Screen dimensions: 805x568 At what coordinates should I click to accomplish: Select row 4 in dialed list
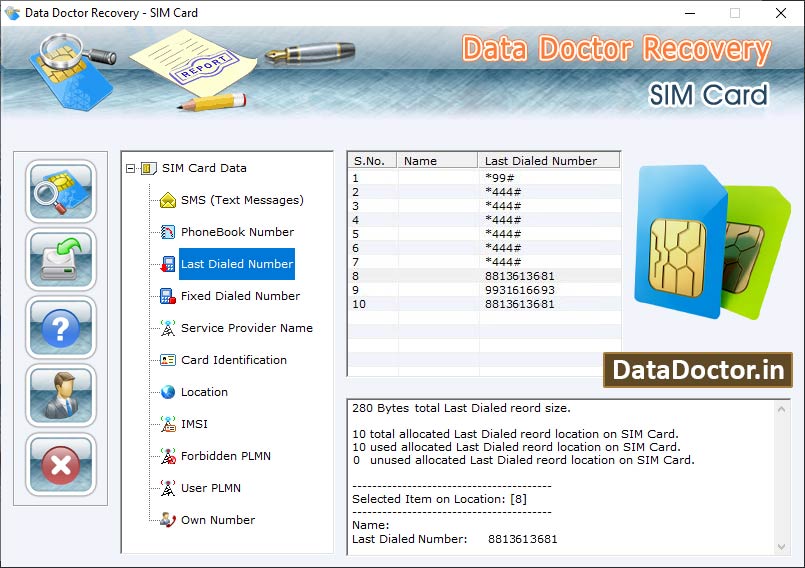point(484,220)
